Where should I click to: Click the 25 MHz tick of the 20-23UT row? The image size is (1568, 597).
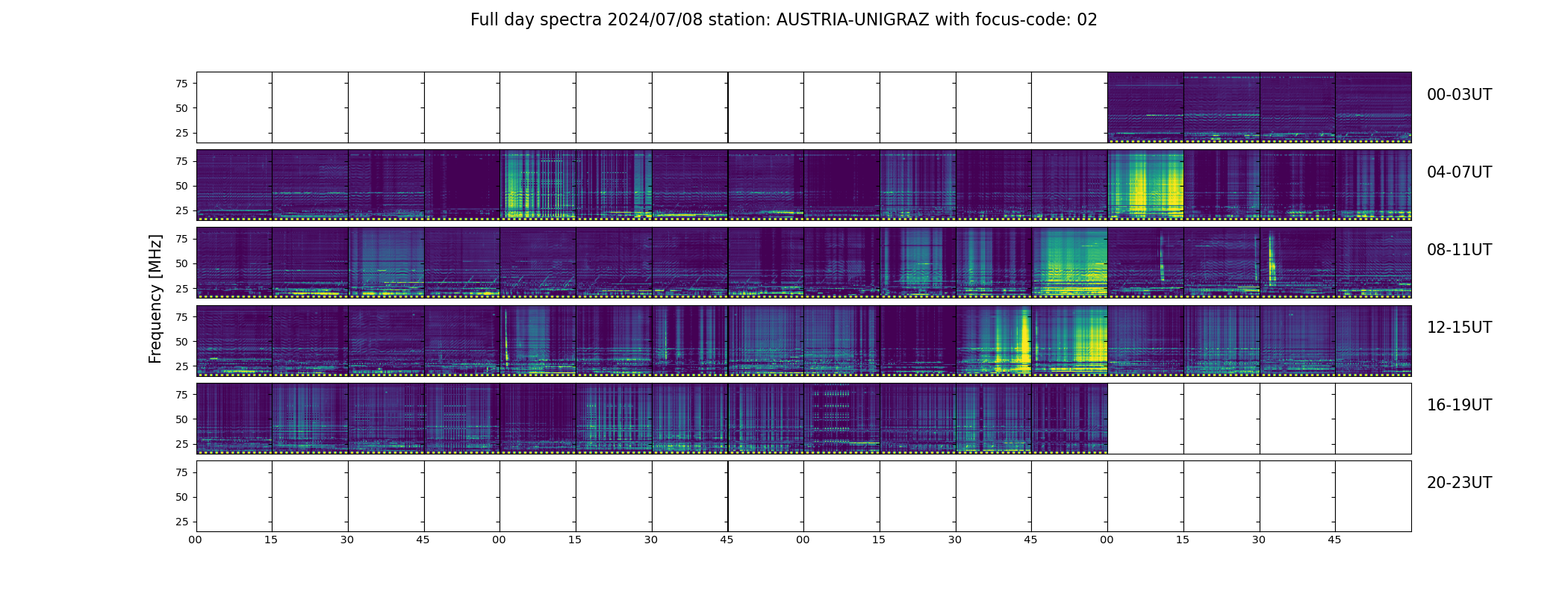coord(181,522)
